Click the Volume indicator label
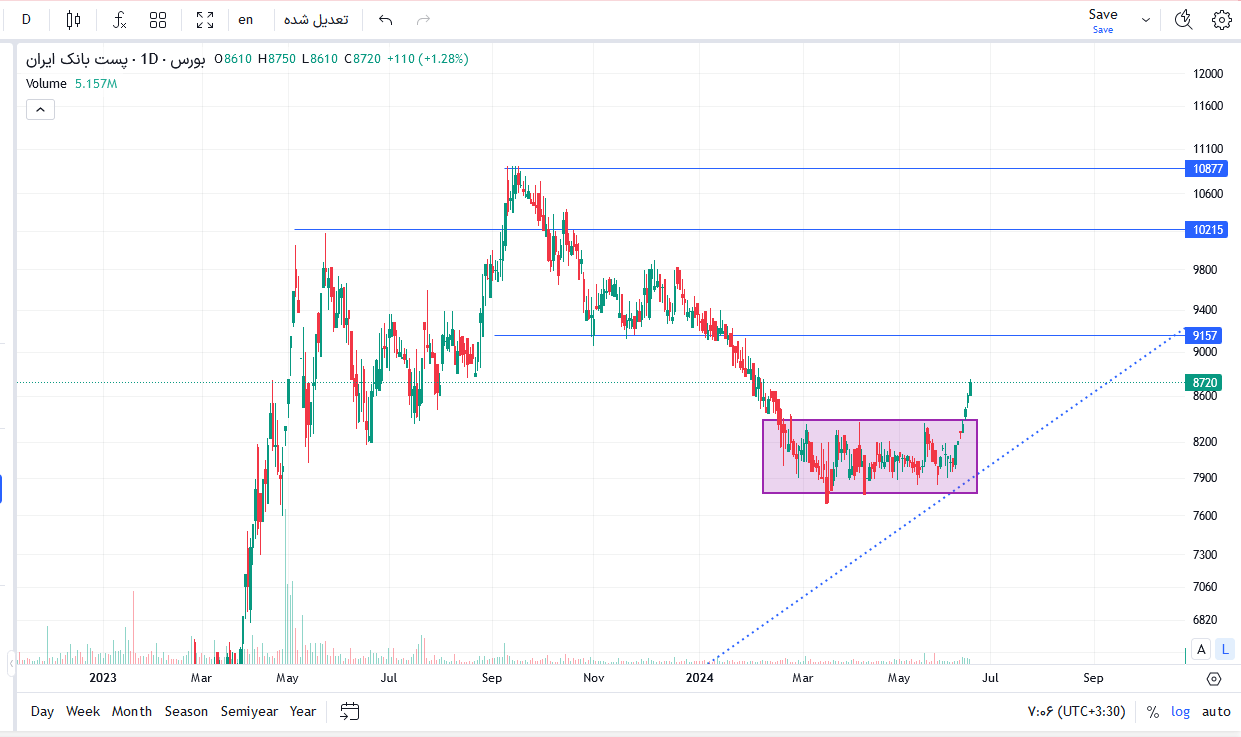The width and height of the screenshot is (1241, 737). pyautogui.click(x=46, y=84)
